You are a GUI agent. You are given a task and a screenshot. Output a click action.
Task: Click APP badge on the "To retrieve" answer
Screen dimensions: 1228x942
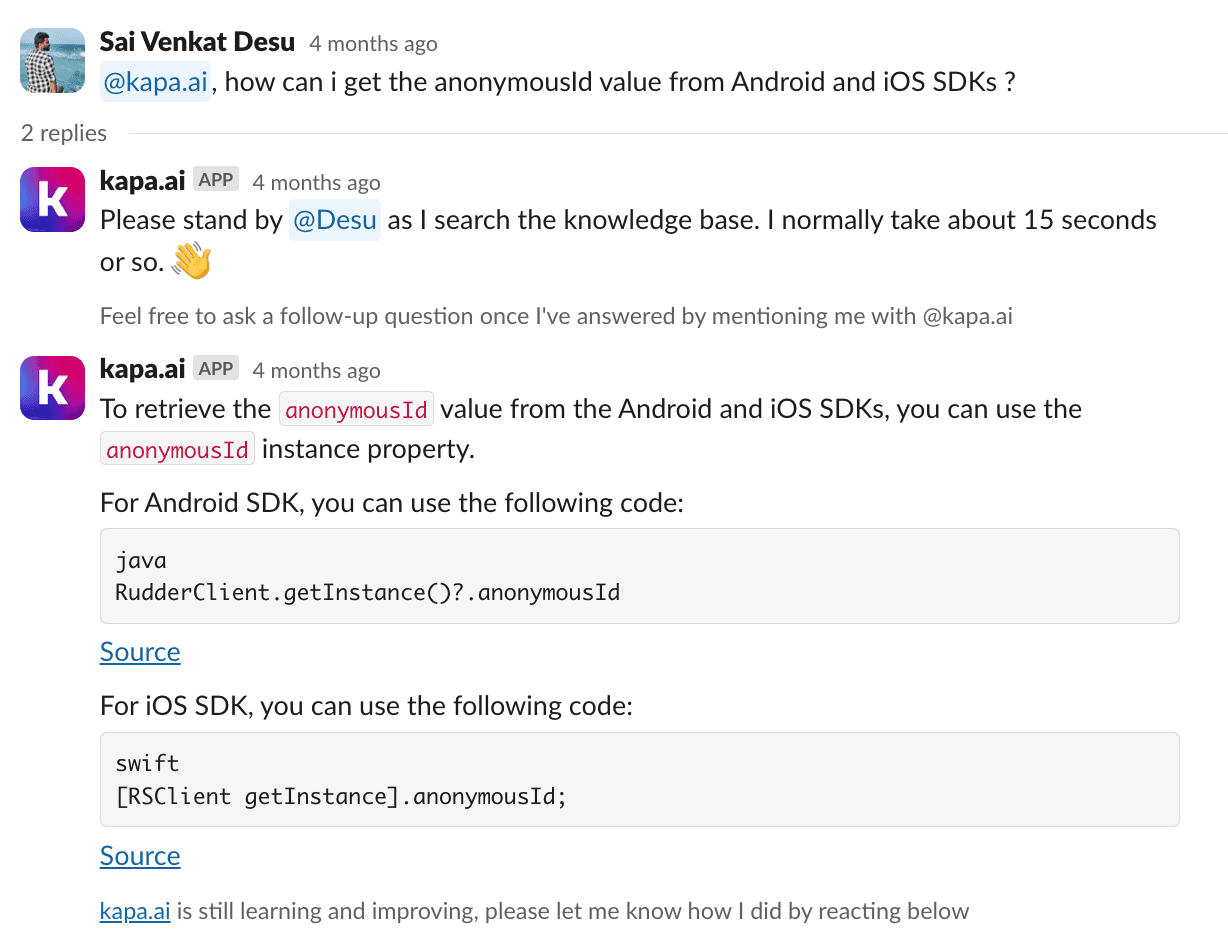point(216,368)
